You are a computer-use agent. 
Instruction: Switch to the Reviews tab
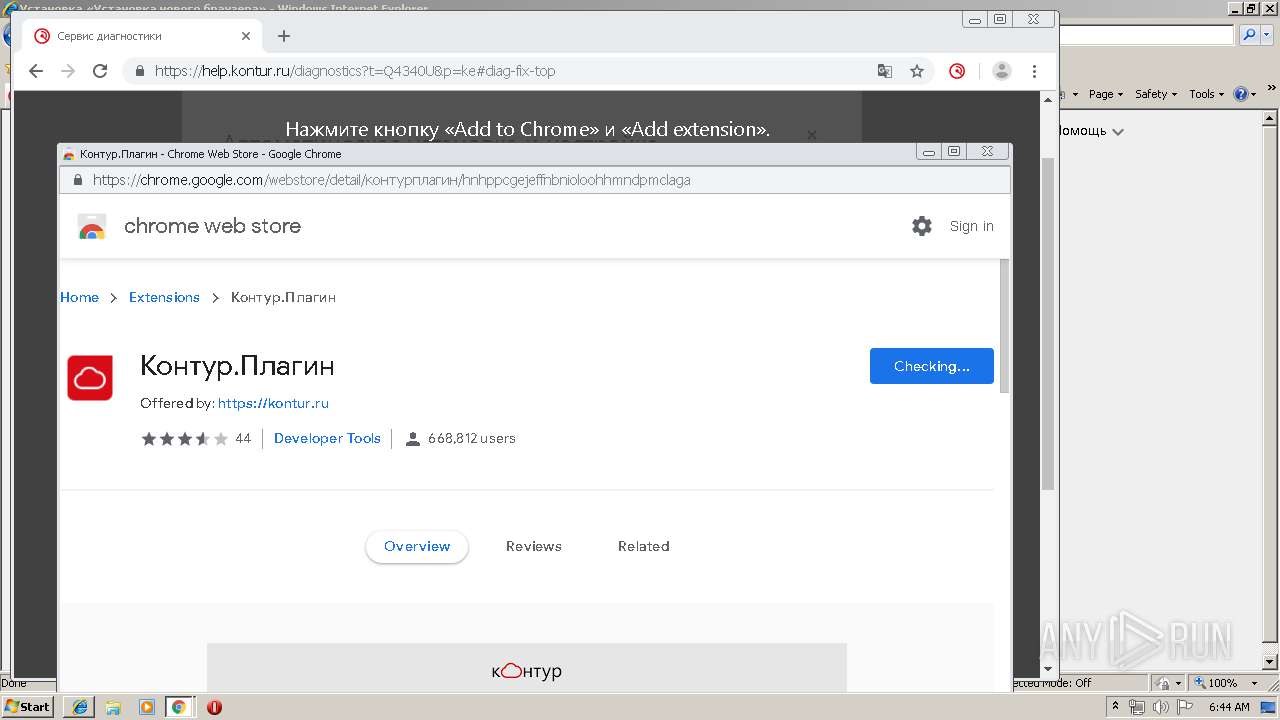[x=534, y=546]
